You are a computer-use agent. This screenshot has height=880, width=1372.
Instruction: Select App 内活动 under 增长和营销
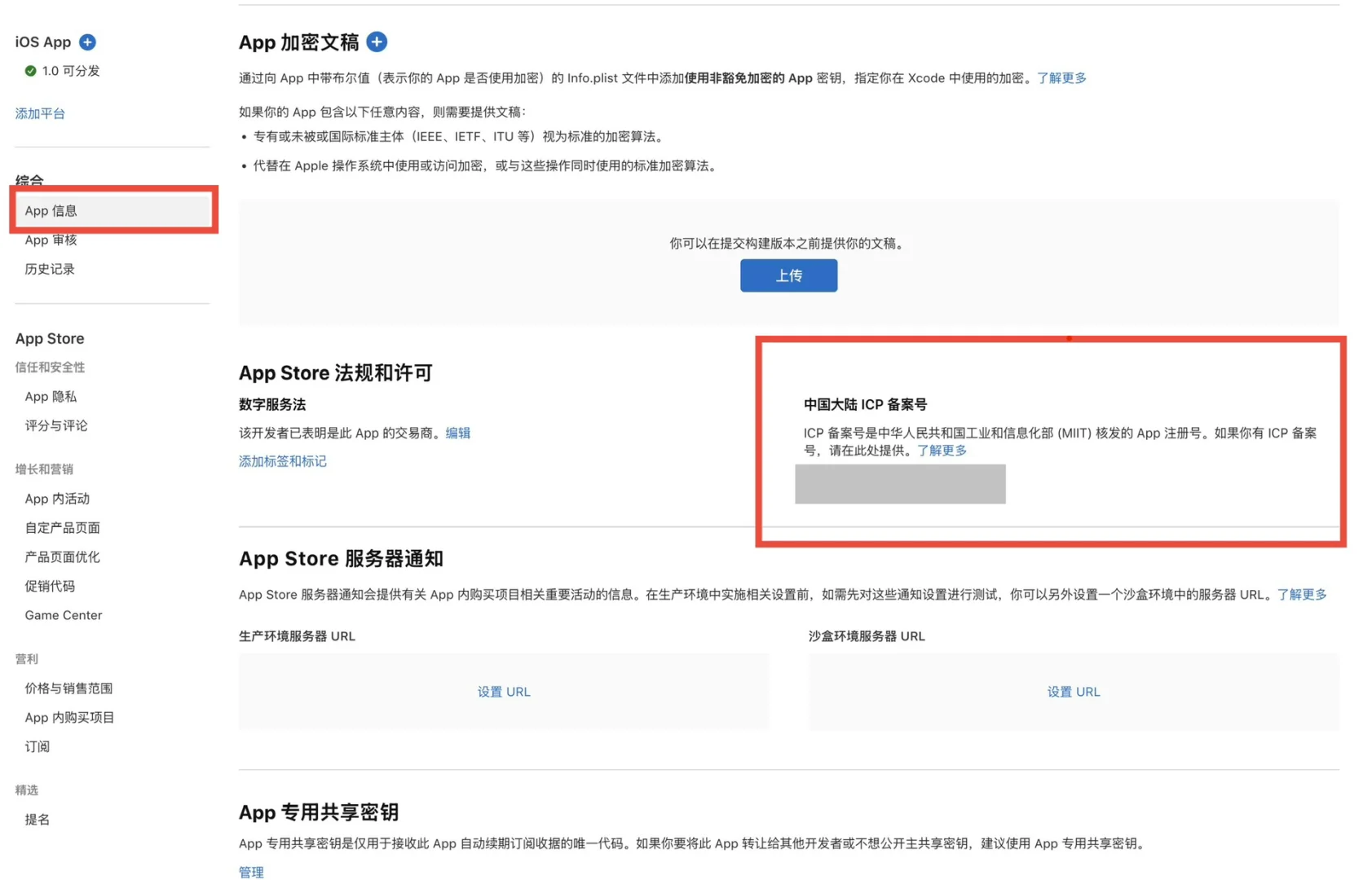56,499
